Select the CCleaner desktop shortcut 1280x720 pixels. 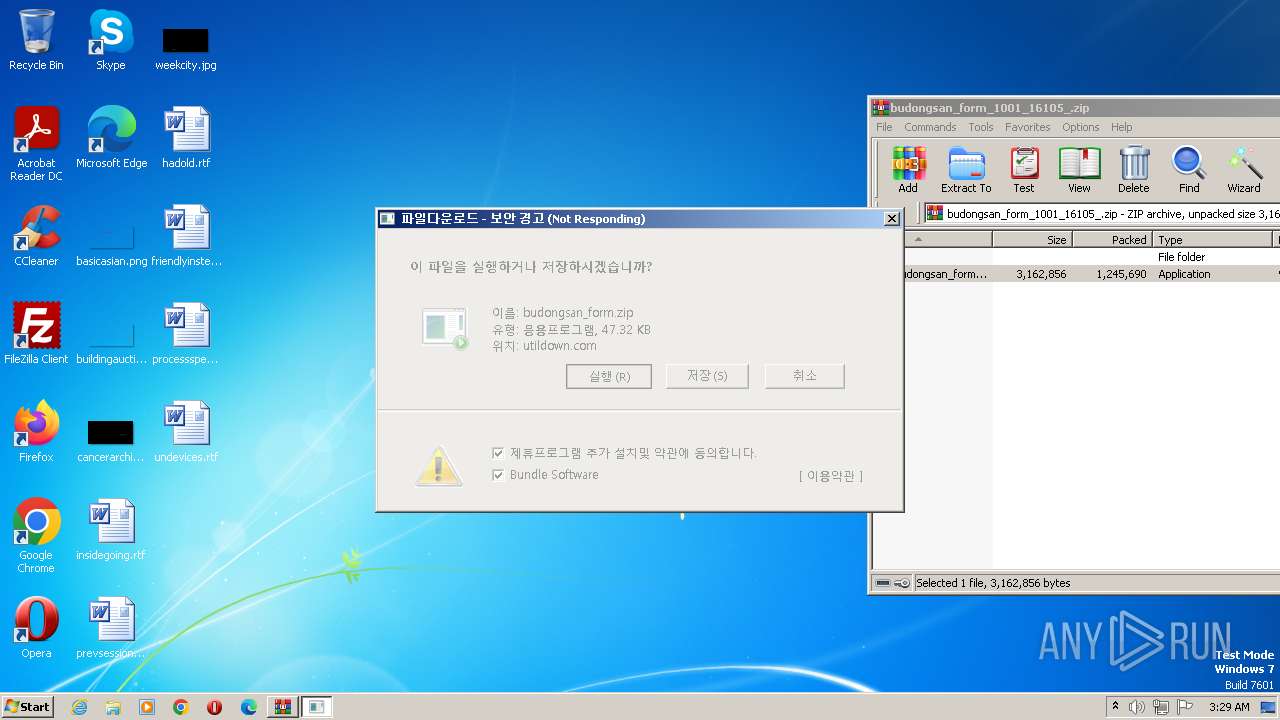36,236
